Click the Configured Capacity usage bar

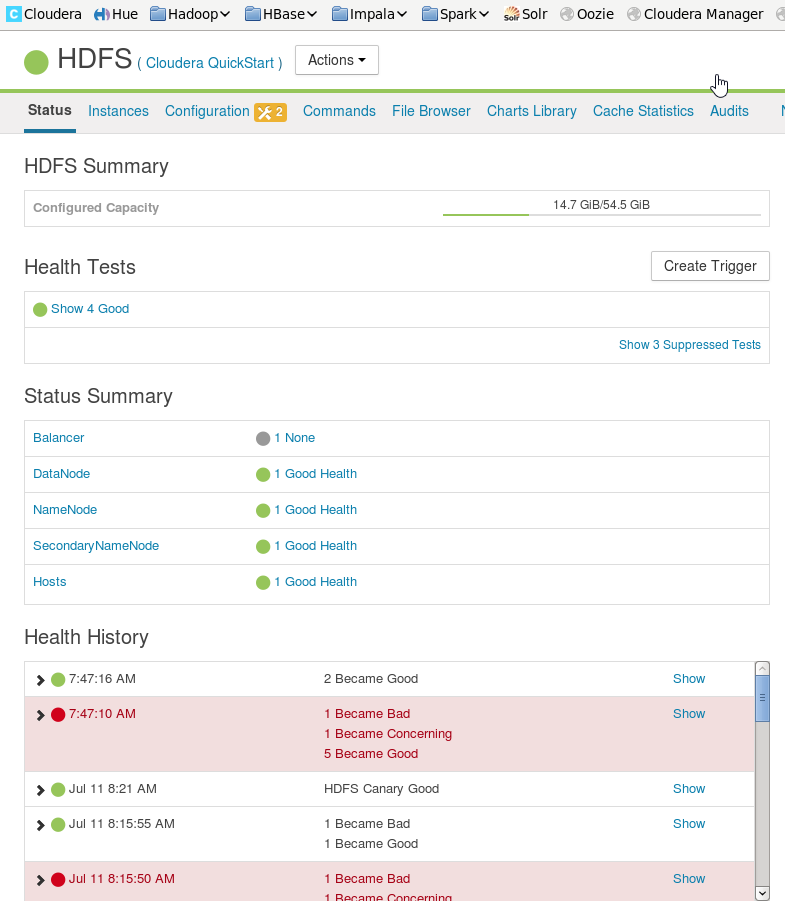pos(601,214)
